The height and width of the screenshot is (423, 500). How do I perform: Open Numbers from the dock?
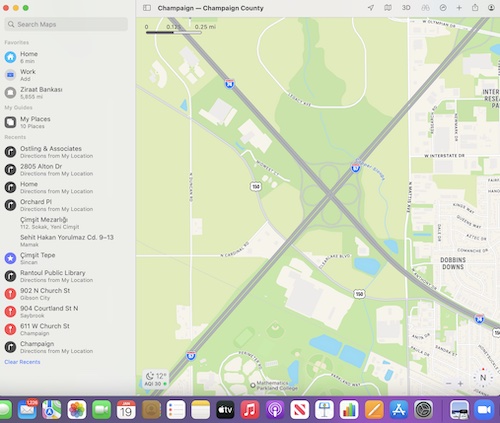click(349, 410)
